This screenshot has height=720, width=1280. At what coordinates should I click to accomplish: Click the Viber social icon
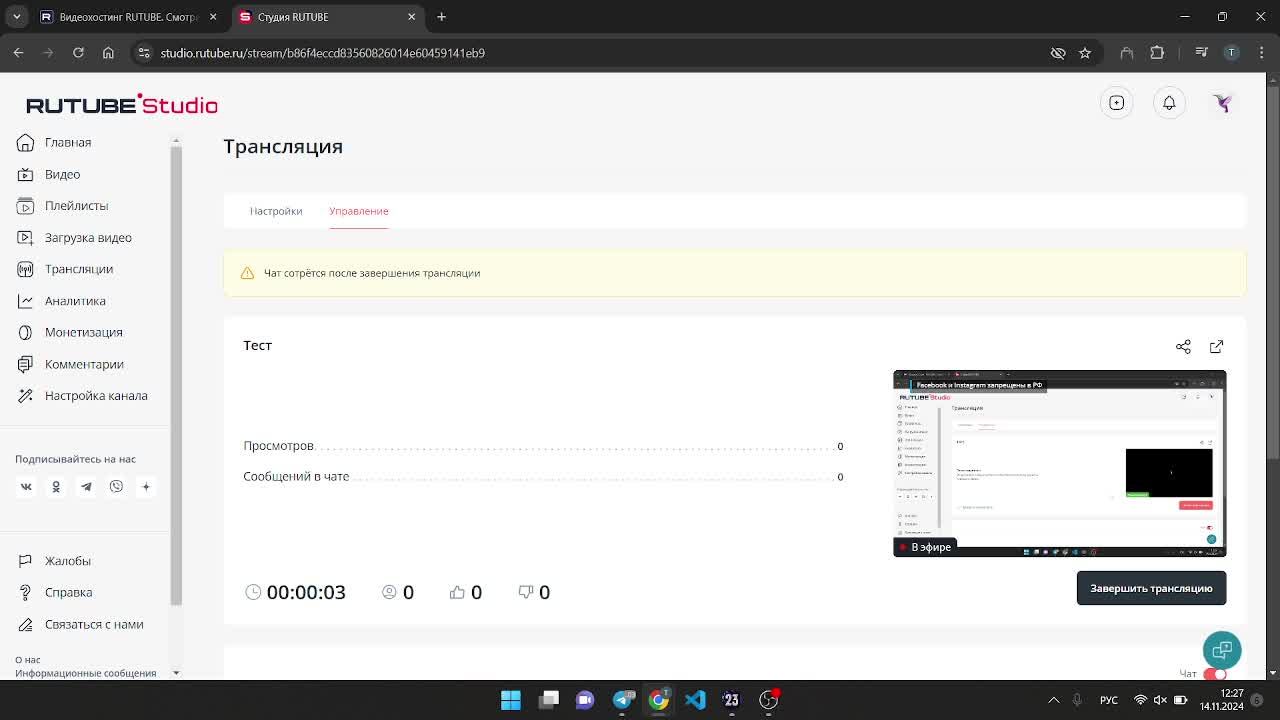[116, 487]
